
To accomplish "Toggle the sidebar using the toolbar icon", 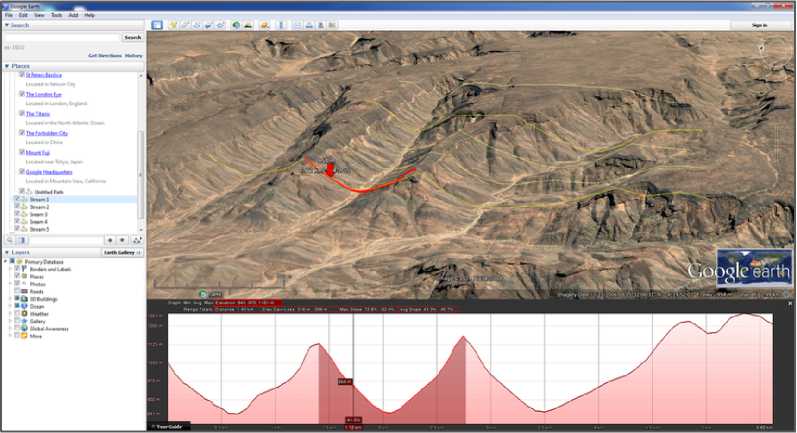I will tap(157, 25).
